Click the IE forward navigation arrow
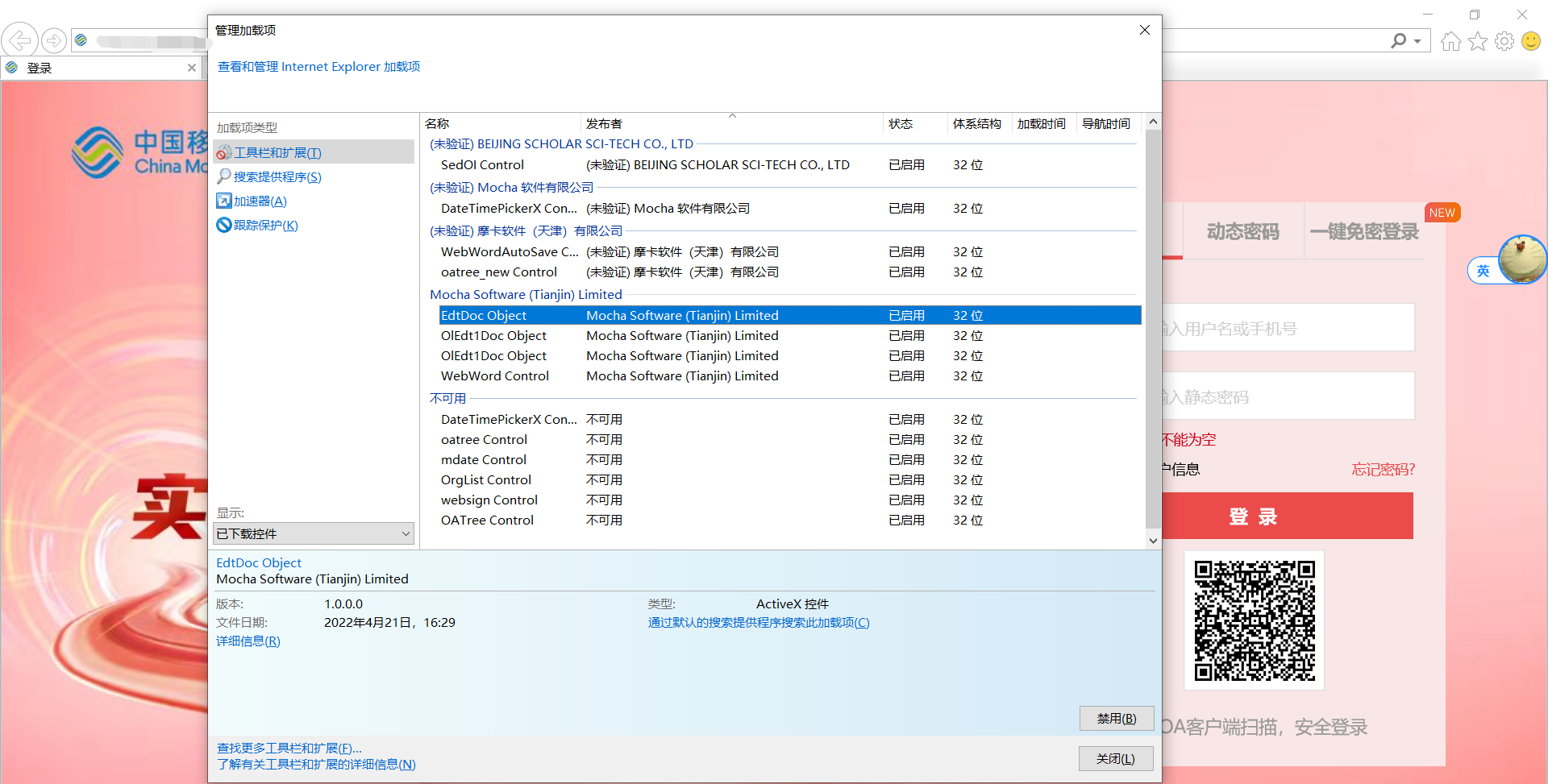This screenshot has height=784, width=1548. [x=54, y=39]
